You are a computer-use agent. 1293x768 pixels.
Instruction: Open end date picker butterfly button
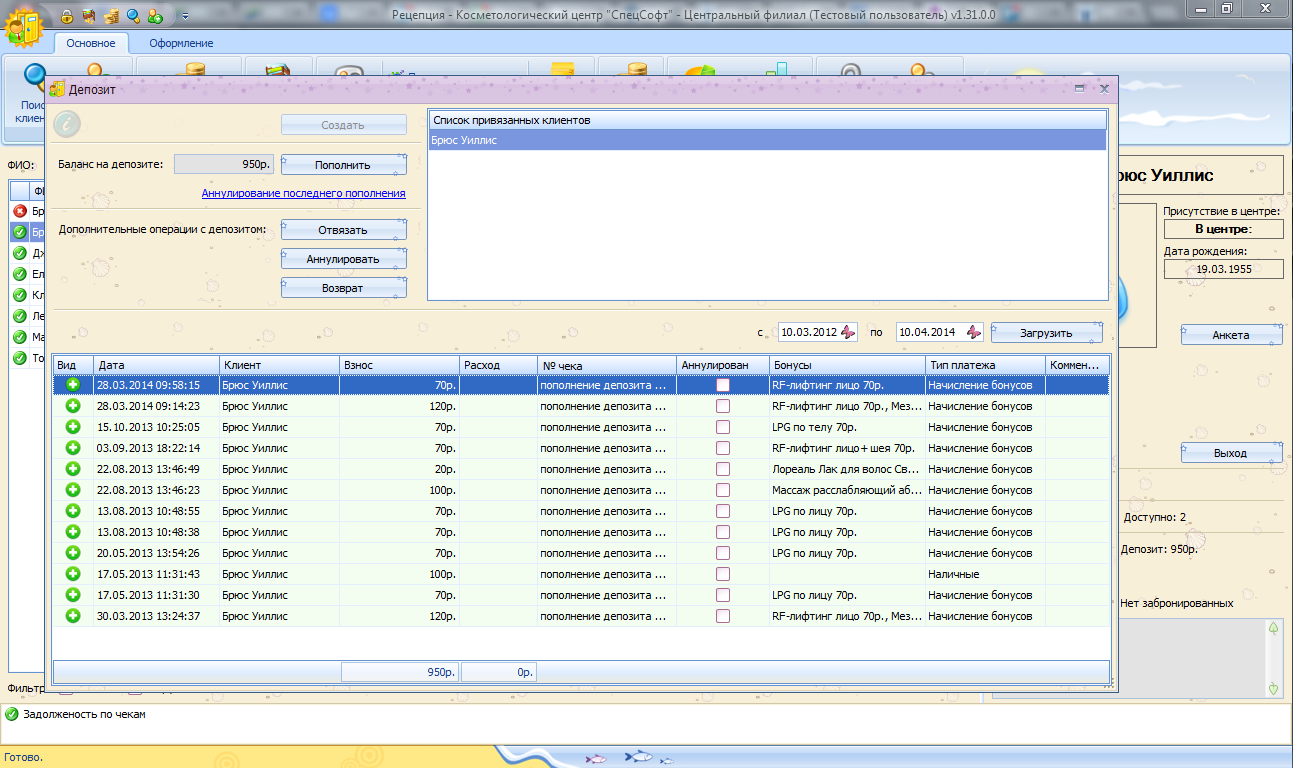tap(972, 332)
